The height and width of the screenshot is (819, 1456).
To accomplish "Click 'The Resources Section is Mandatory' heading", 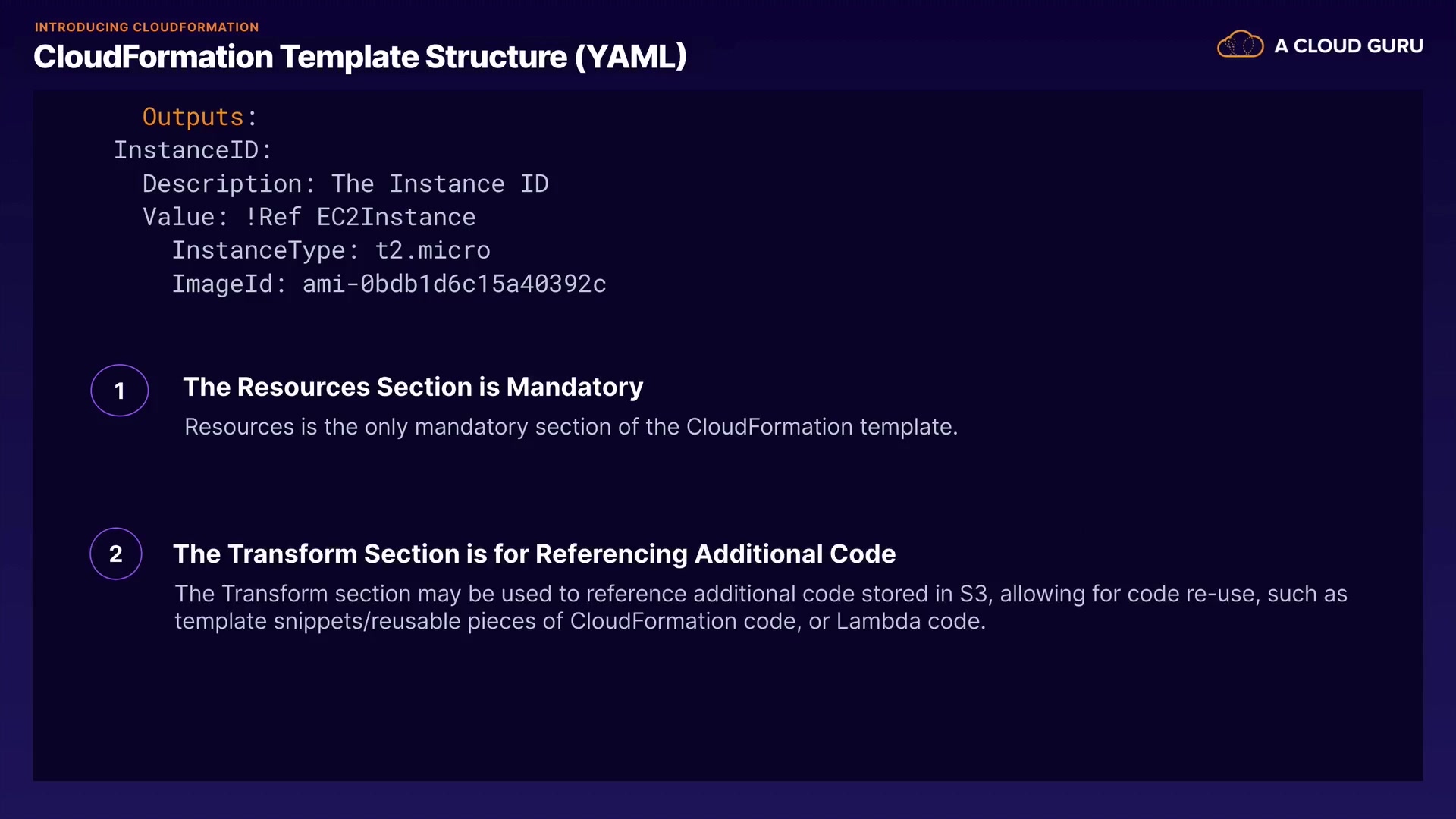I will [x=413, y=387].
